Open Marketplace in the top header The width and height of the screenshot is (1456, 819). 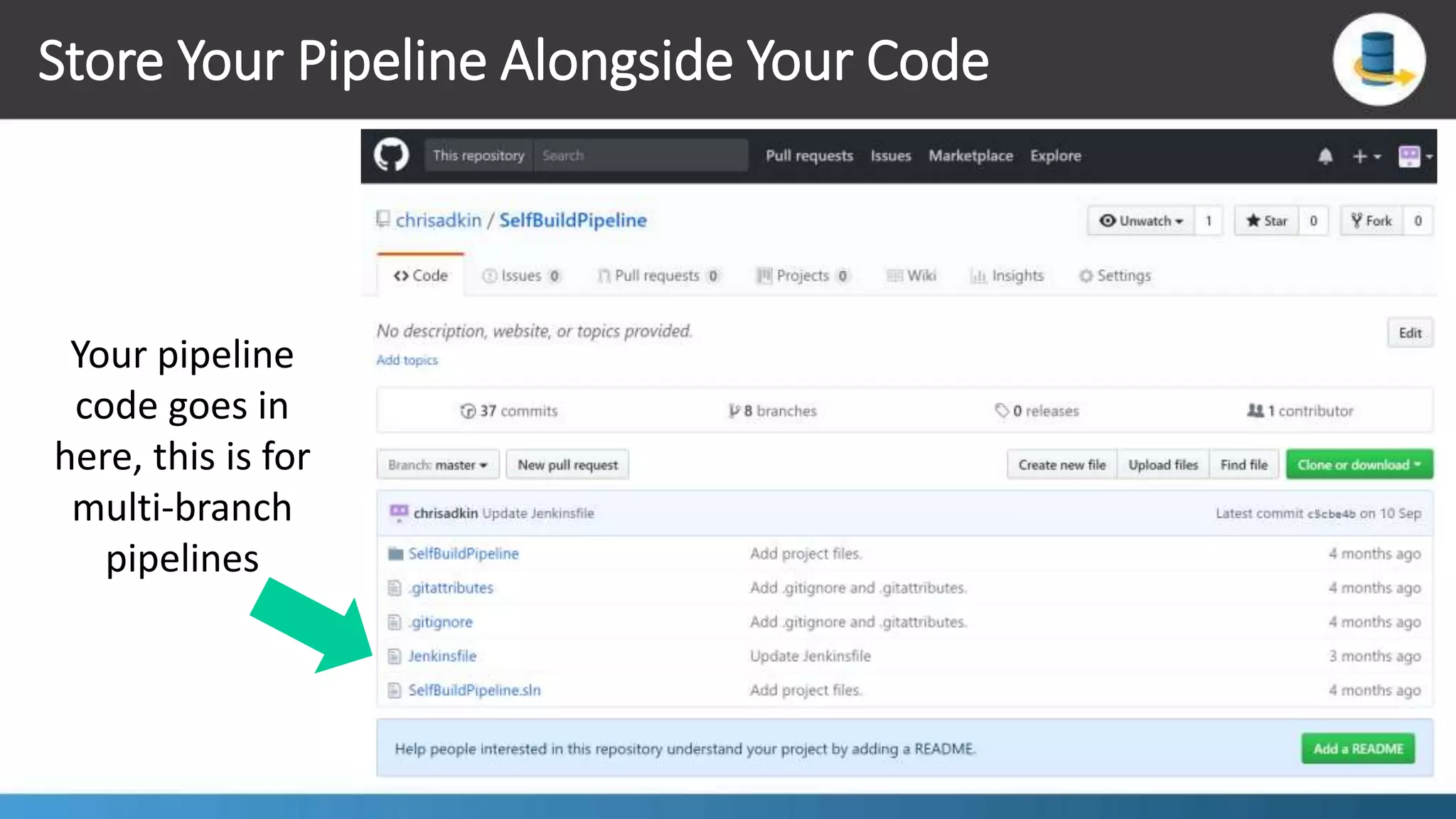(970, 156)
